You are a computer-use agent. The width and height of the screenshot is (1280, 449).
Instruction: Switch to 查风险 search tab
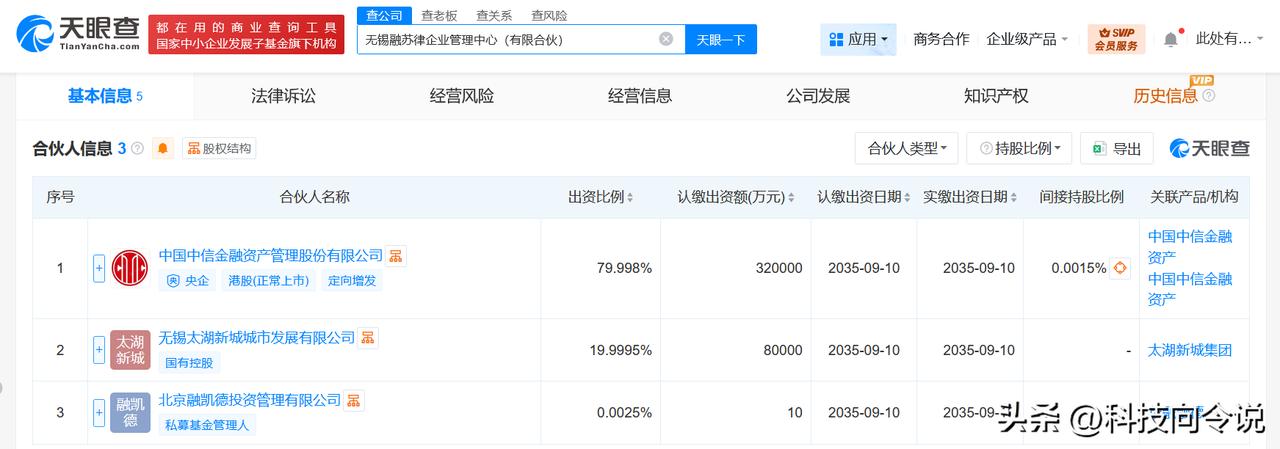549,15
